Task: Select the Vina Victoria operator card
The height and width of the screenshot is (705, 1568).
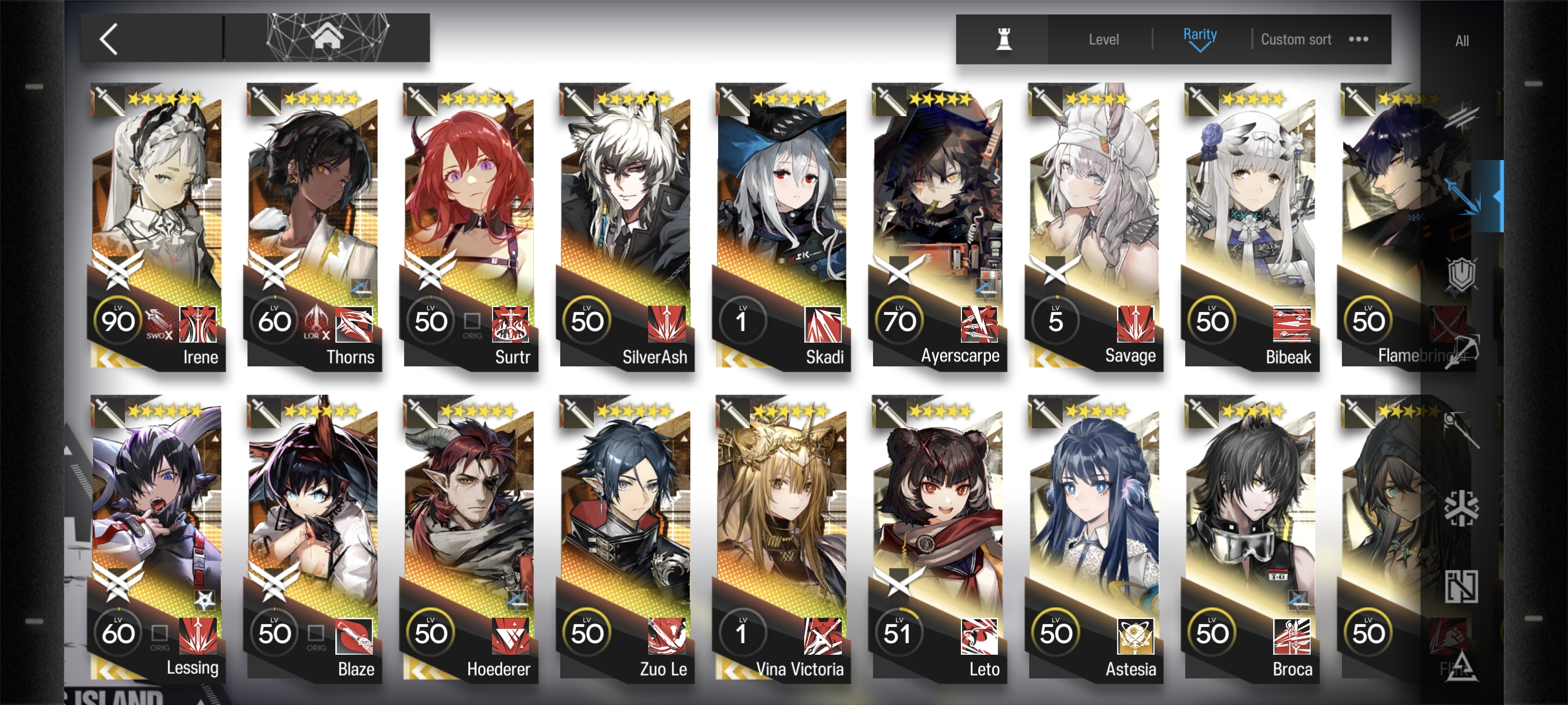Action: [782, 539]
